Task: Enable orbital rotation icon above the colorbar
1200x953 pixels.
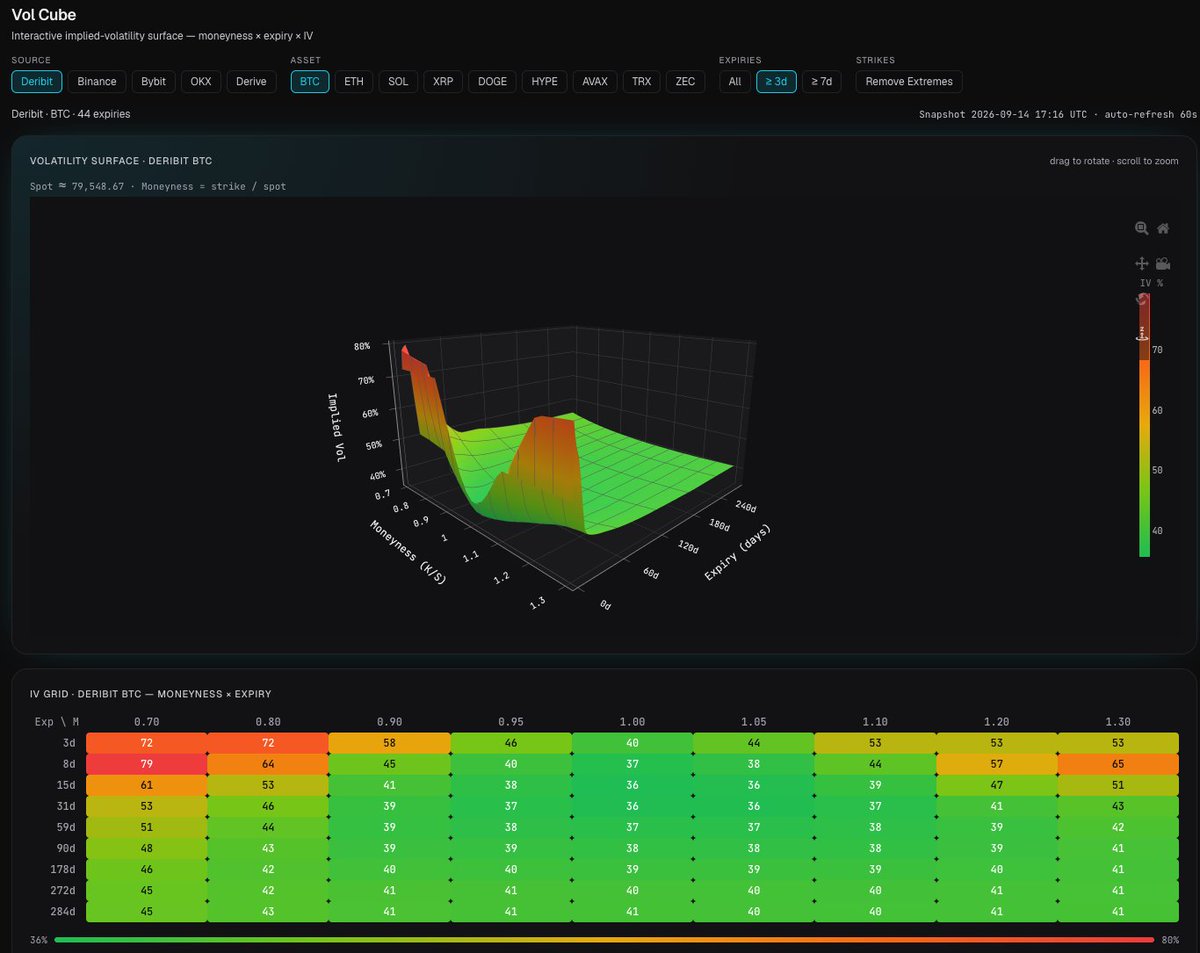Action: tap(1141, 299)
